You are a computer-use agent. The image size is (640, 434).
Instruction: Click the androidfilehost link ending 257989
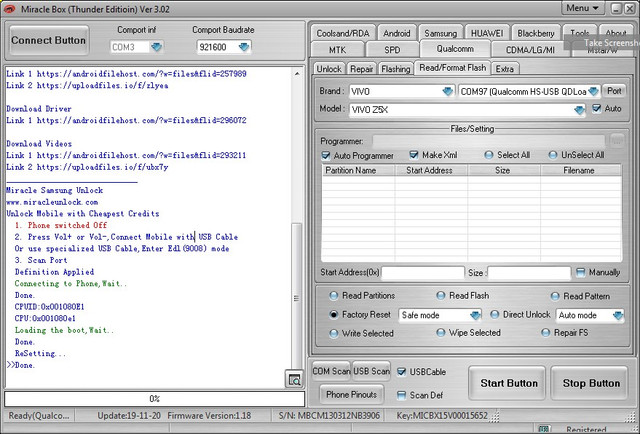pyautogui.click(x=142, y=74)
